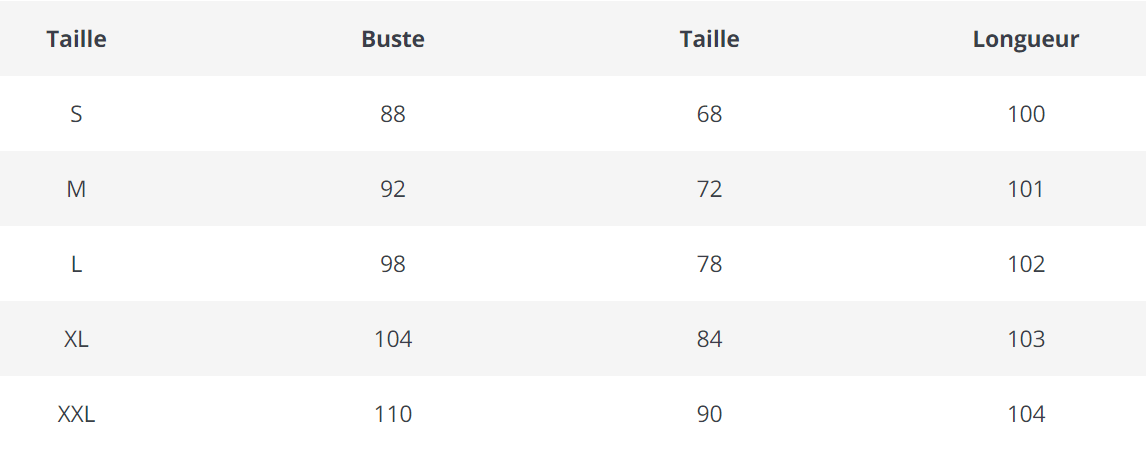The image size is (1146, 454).
Task: Select the M size row label
Action: (x=76, y=189)
